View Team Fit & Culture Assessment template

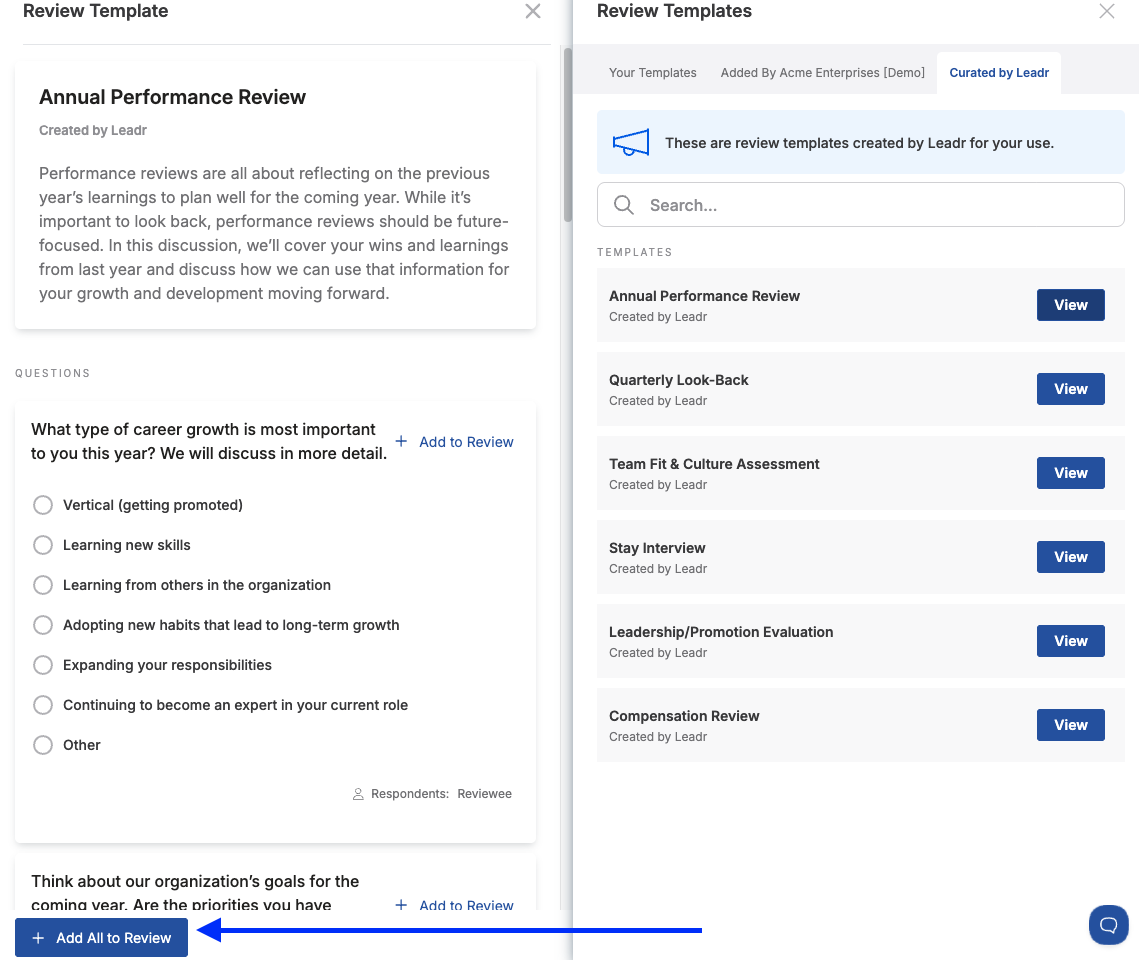[x=1070, y=473]
